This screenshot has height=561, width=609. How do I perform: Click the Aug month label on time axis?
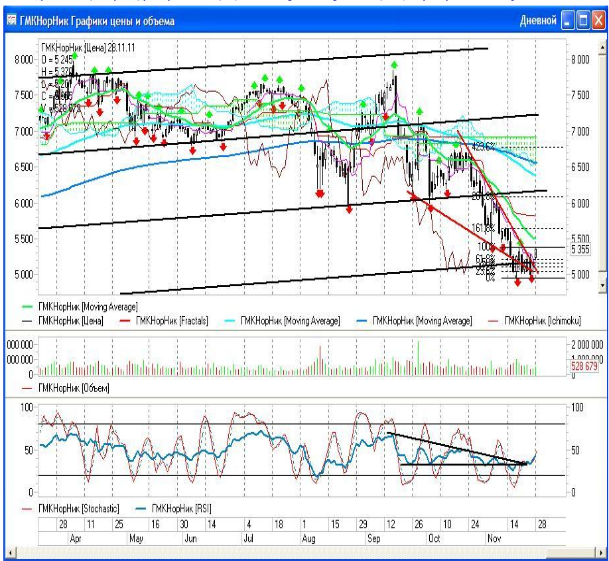(308, 539)
